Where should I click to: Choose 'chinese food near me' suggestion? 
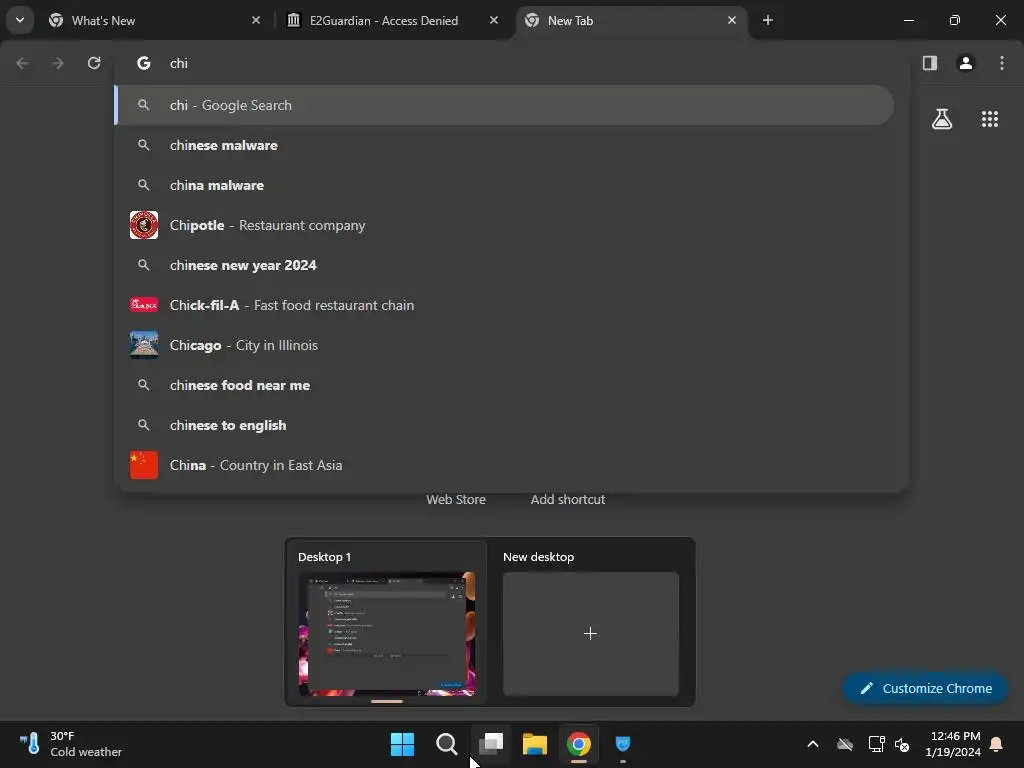[504, 385]
